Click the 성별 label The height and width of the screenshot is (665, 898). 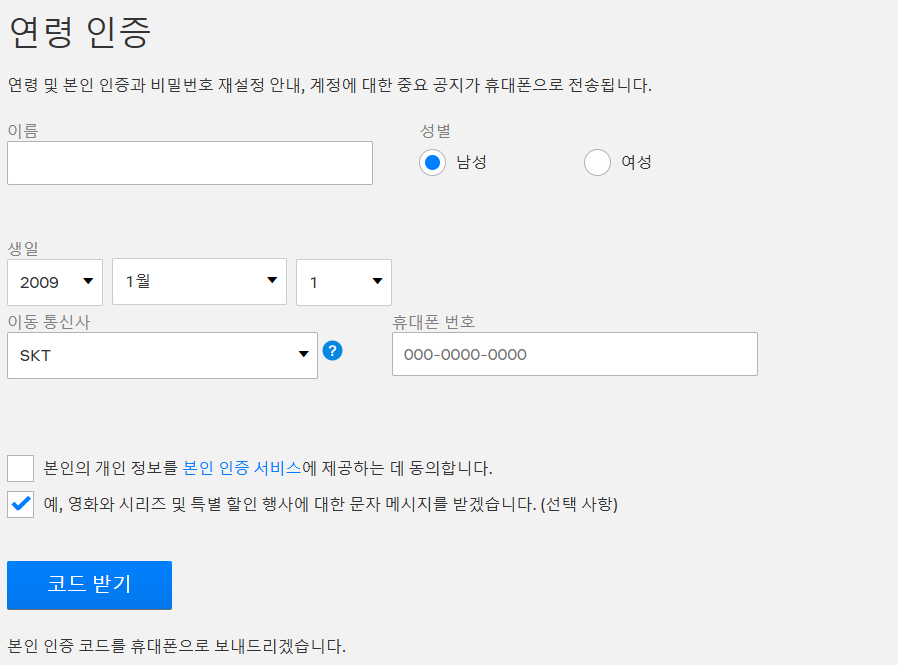pyautogui.click(x=435, y=131)
